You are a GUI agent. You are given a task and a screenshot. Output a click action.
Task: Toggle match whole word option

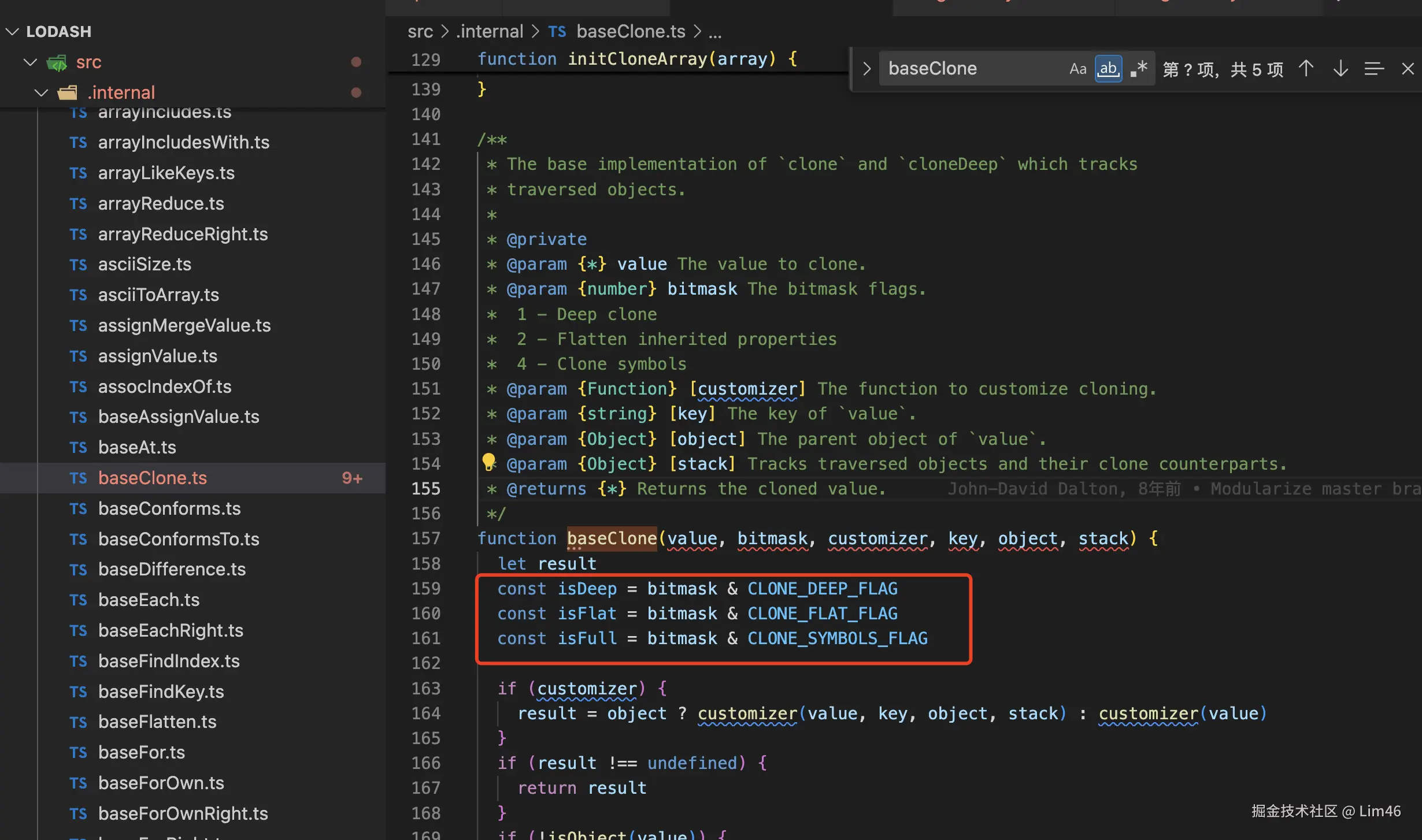(1108, 69)
